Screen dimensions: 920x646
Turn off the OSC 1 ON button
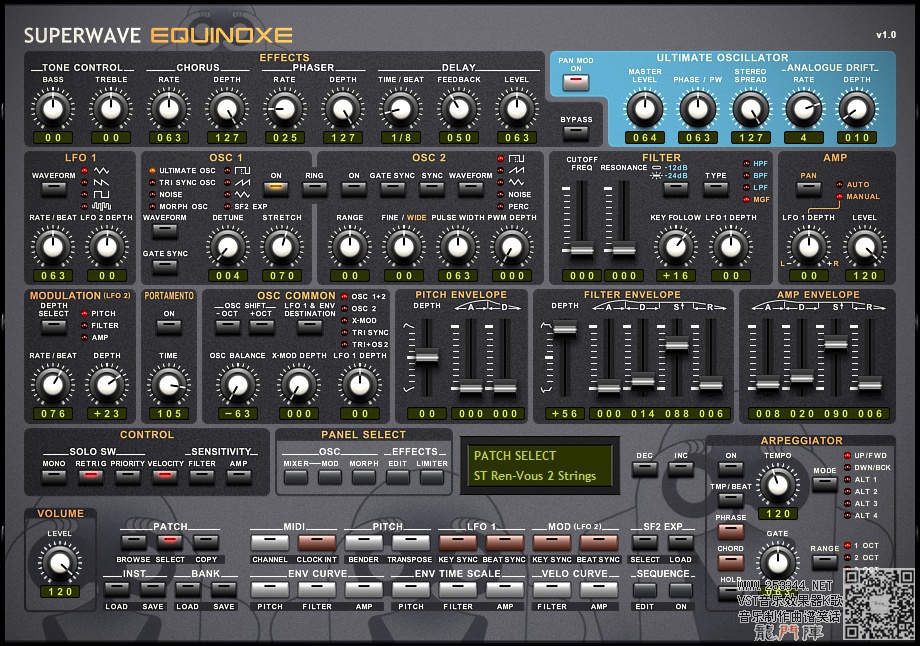(276, 188)
